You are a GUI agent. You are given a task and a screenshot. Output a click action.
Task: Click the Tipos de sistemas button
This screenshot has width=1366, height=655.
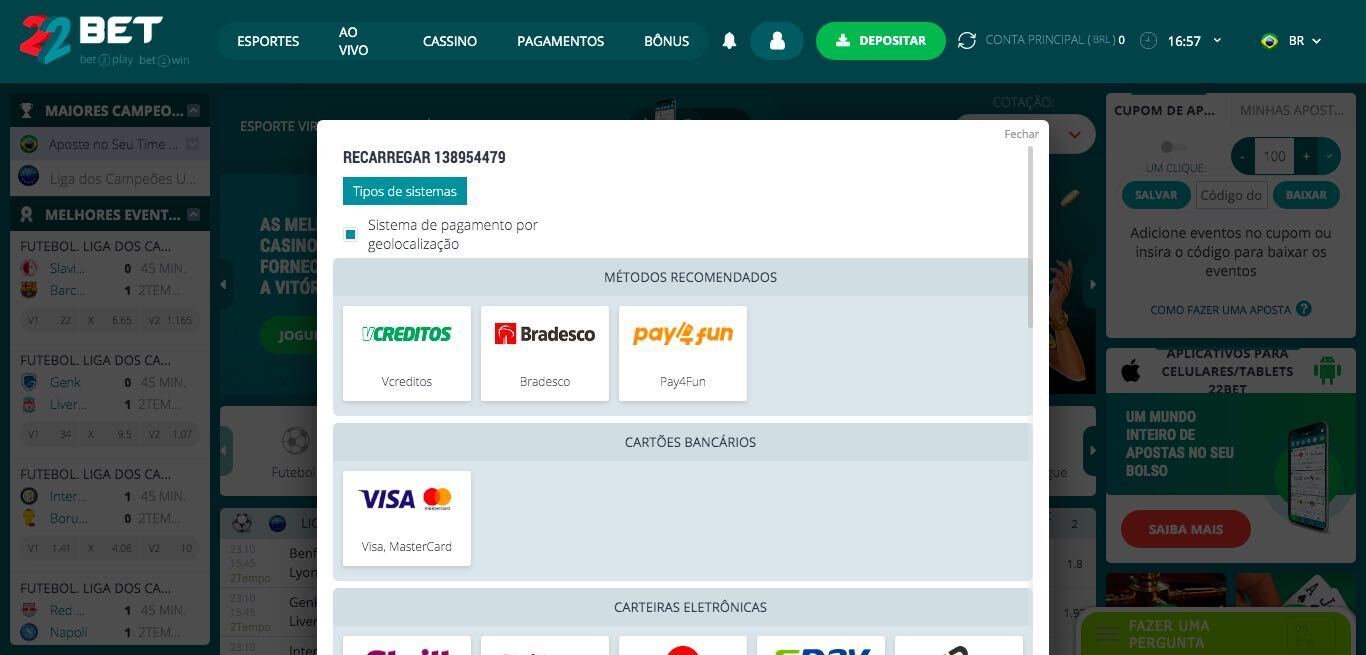pos(404,191)
